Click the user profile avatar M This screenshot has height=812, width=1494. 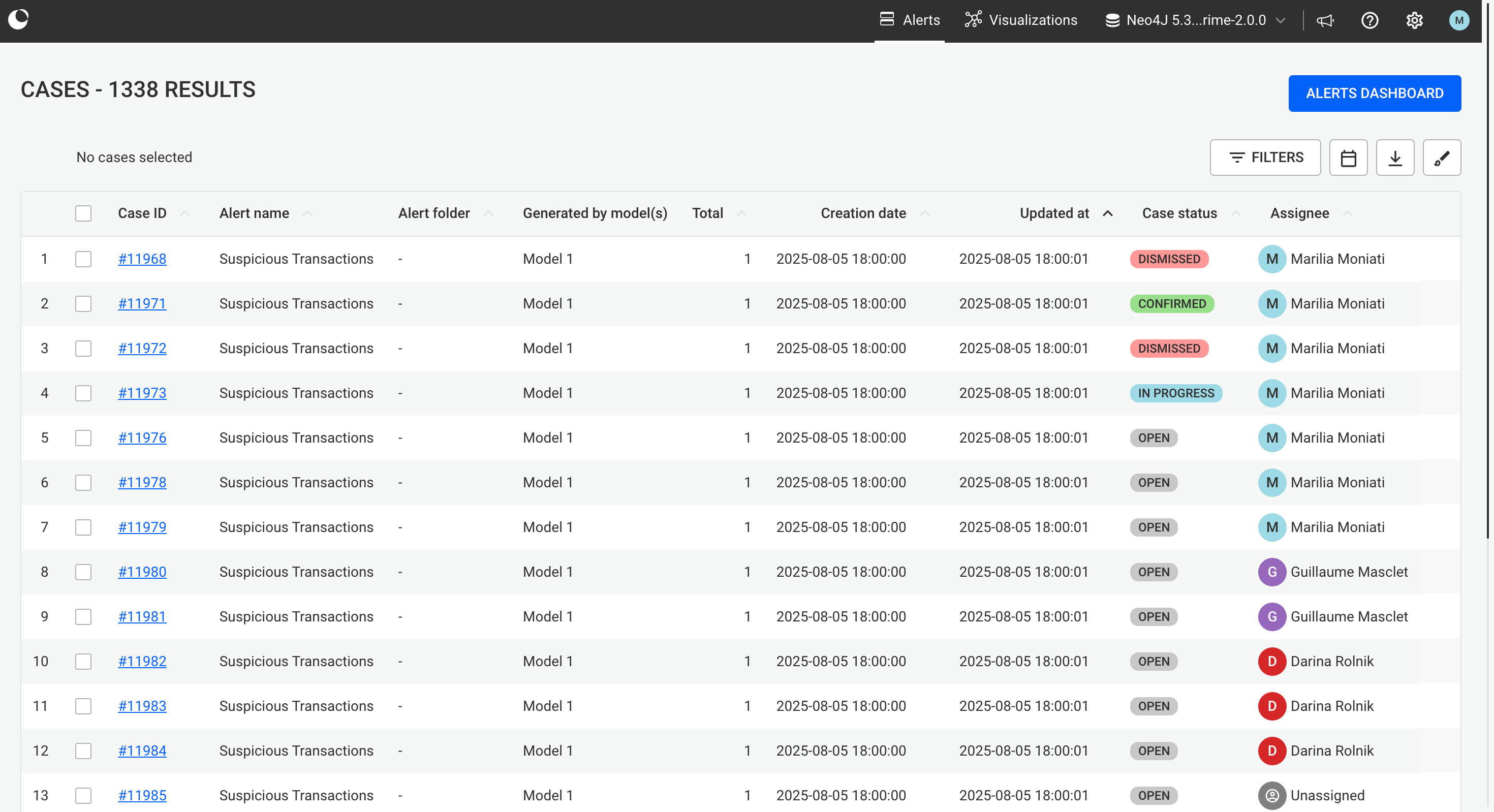click(1458, 21)
